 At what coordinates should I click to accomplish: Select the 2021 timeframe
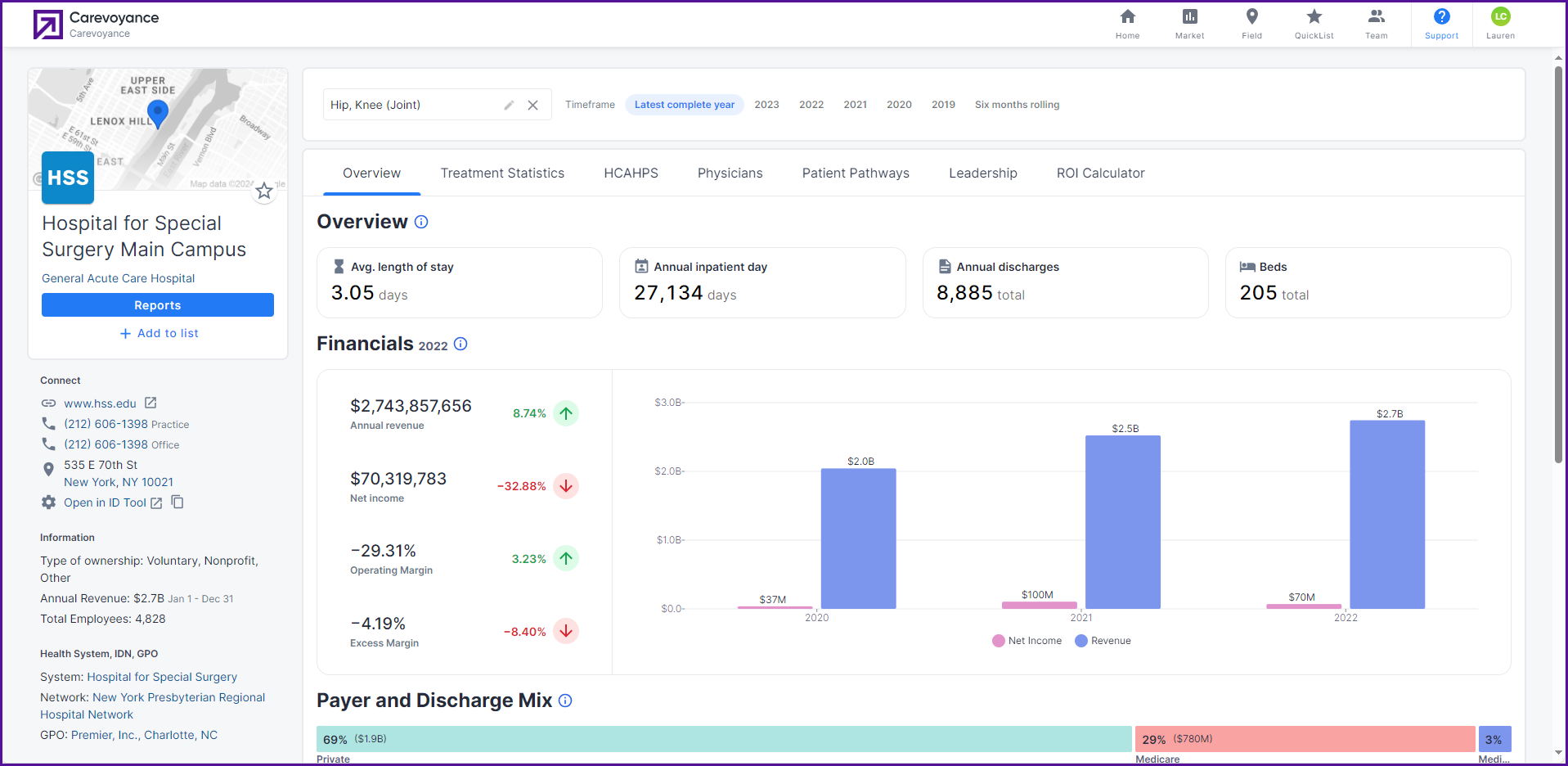coord(856,105)
